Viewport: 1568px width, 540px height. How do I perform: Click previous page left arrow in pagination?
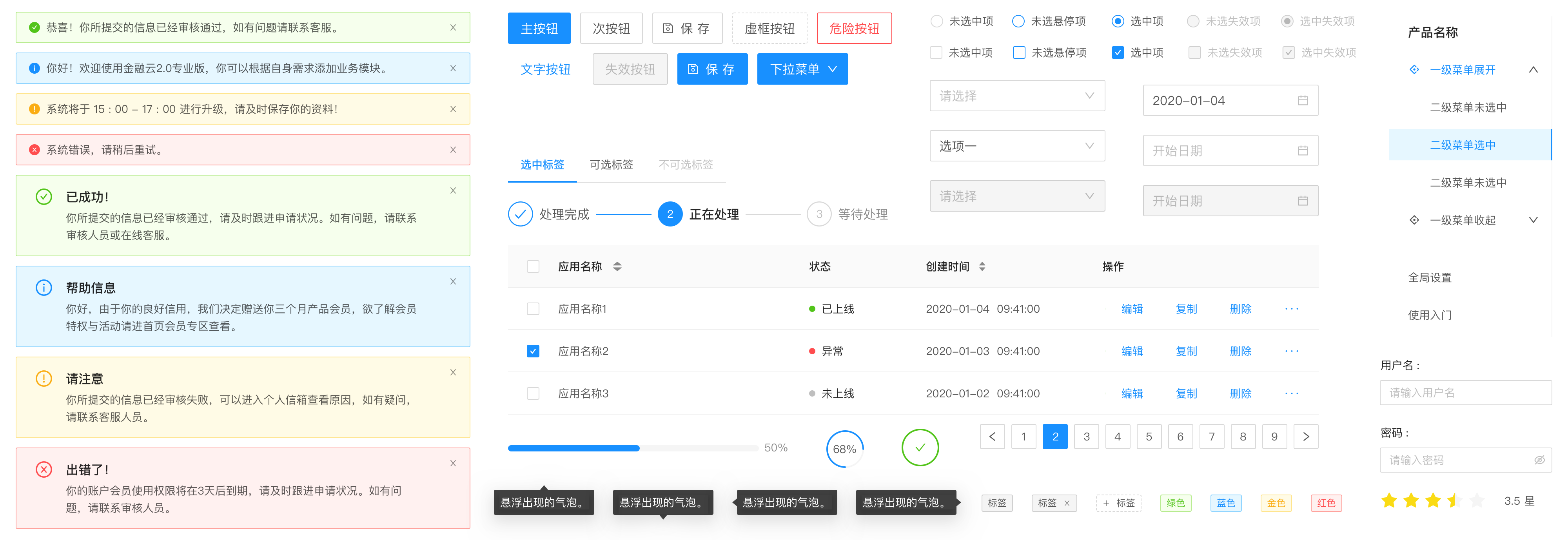[992, 437]
